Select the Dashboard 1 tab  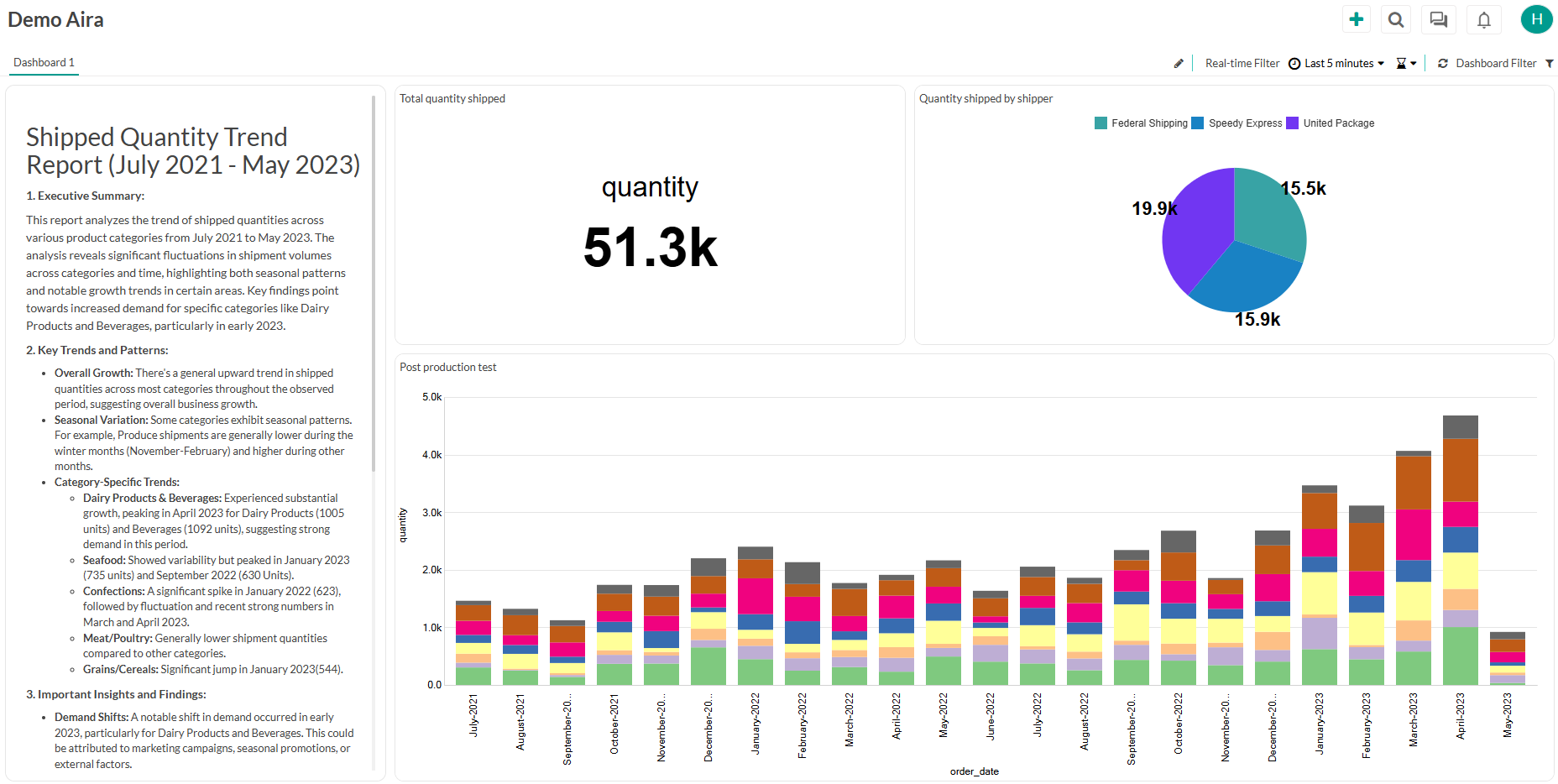click(44, 63)
